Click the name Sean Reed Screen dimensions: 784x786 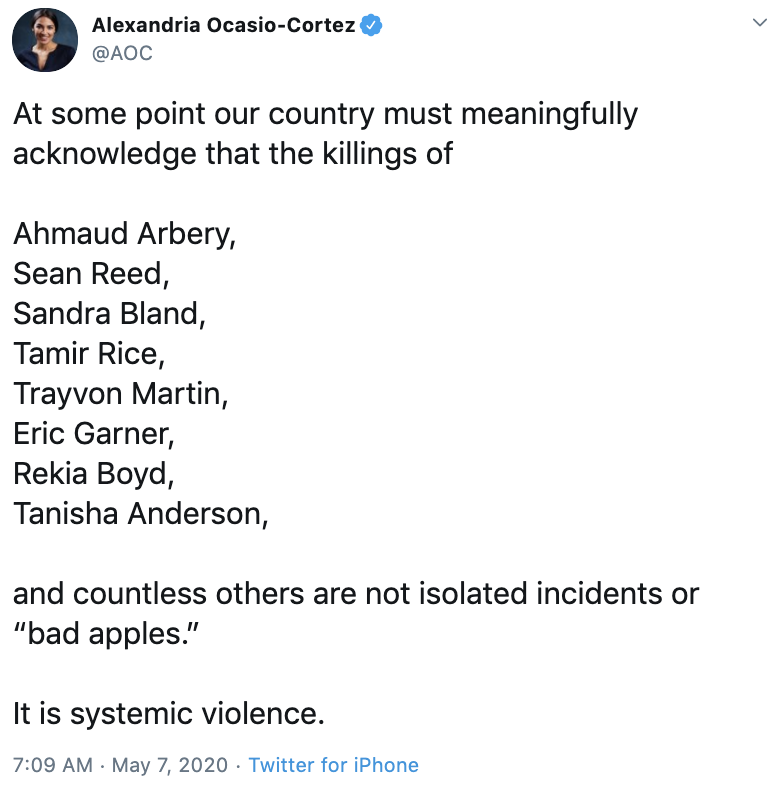click(90, 274)
